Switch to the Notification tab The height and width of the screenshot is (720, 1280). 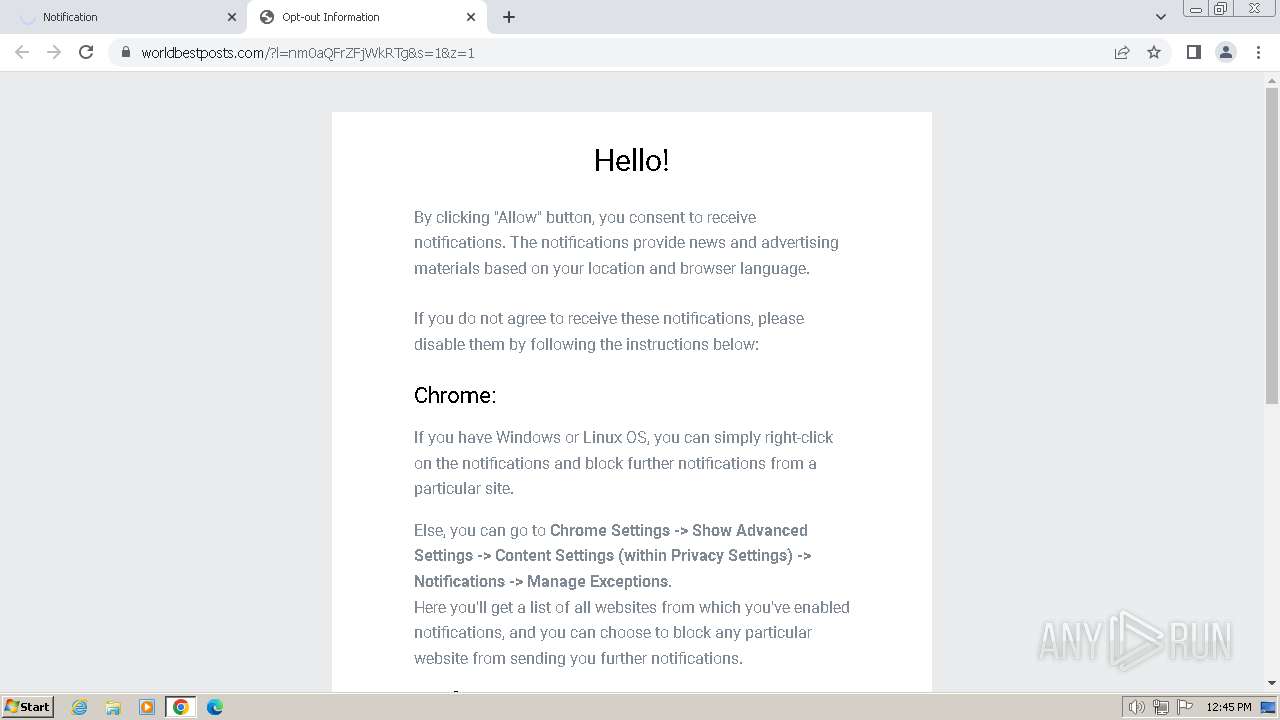[x=123, y=17]
